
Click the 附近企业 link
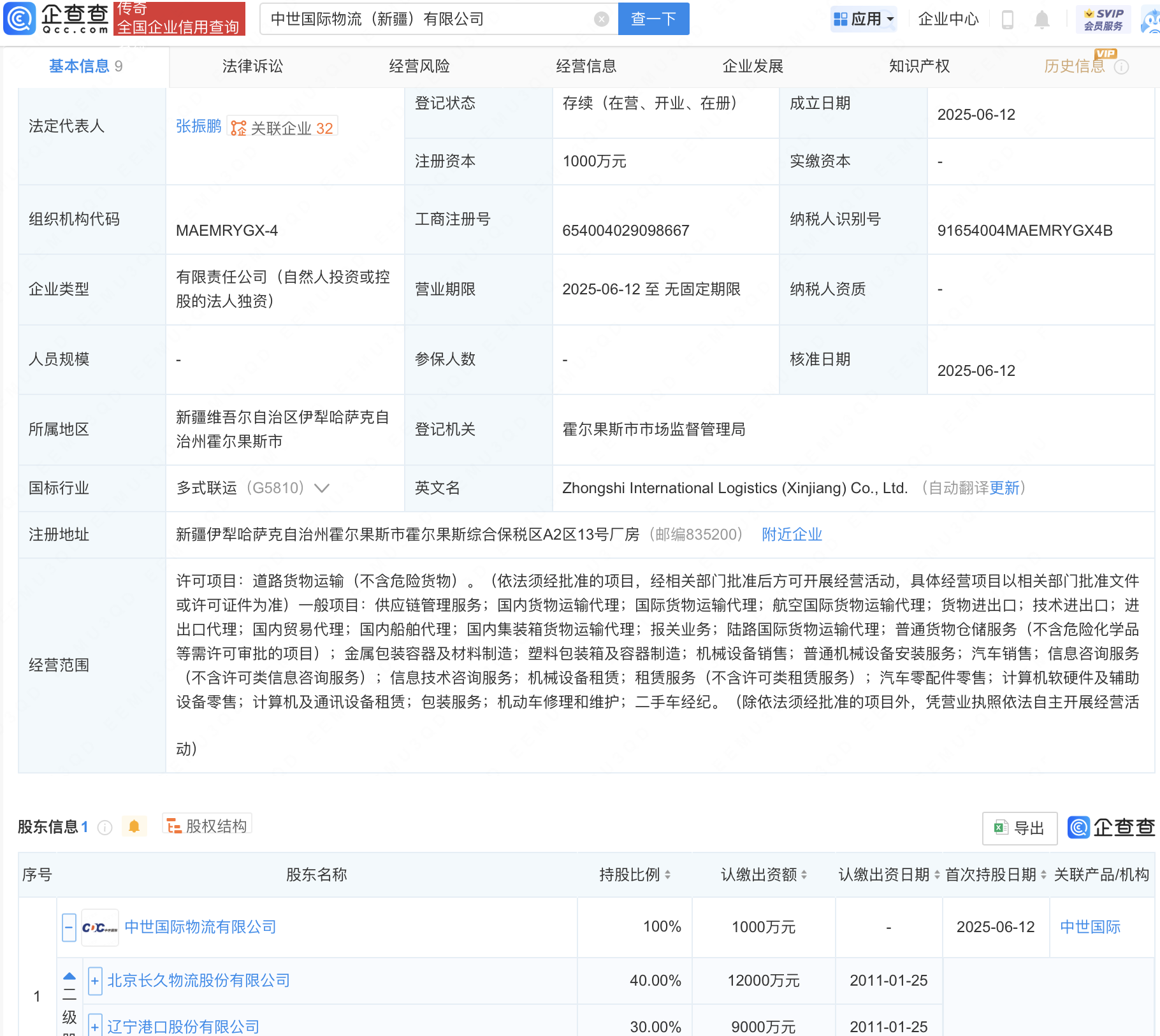pyautogui.click(x=791, y=535)
